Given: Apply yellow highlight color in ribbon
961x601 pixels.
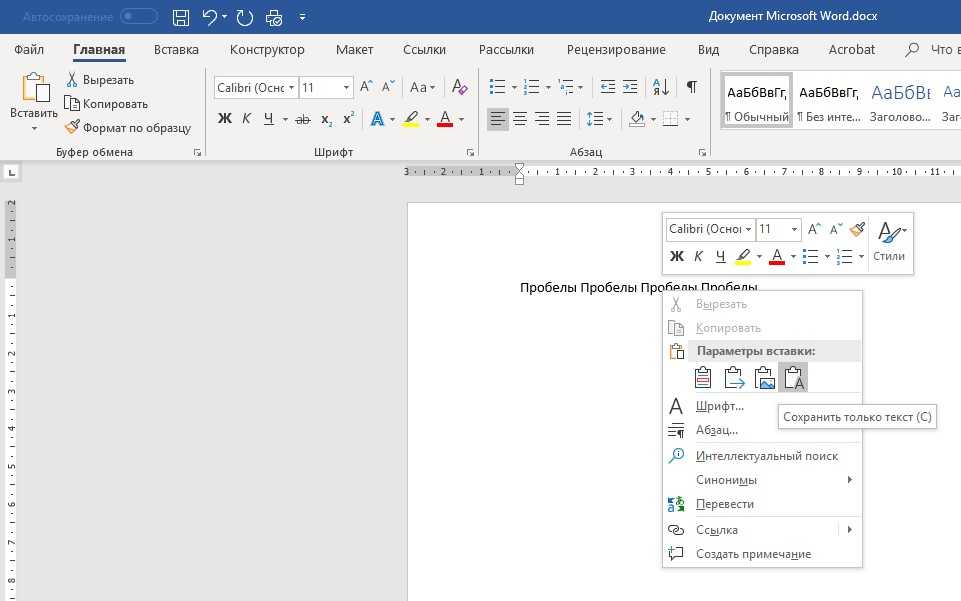Looking at the screenshot, I should (x=411, y=119).
